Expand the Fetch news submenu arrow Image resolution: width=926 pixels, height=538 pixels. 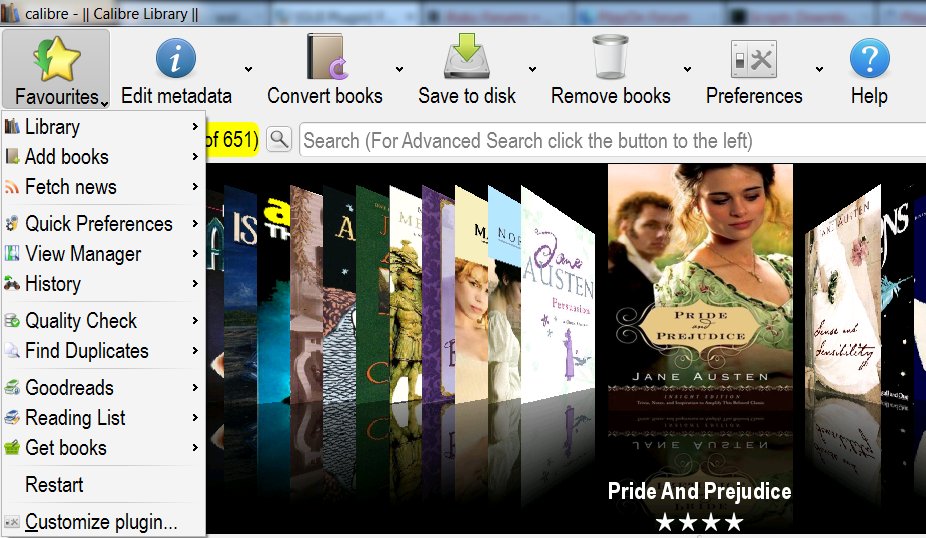pos(195,187)
